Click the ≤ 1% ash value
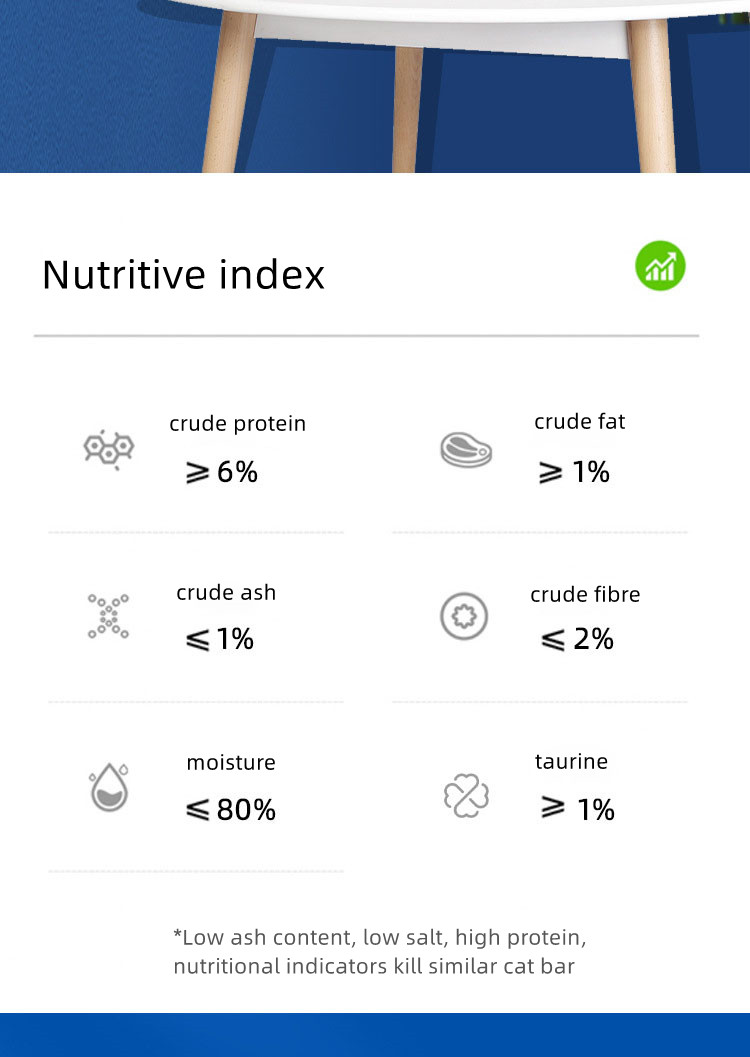Viewport: 750px width, 1057px height. tap(220, 638)
